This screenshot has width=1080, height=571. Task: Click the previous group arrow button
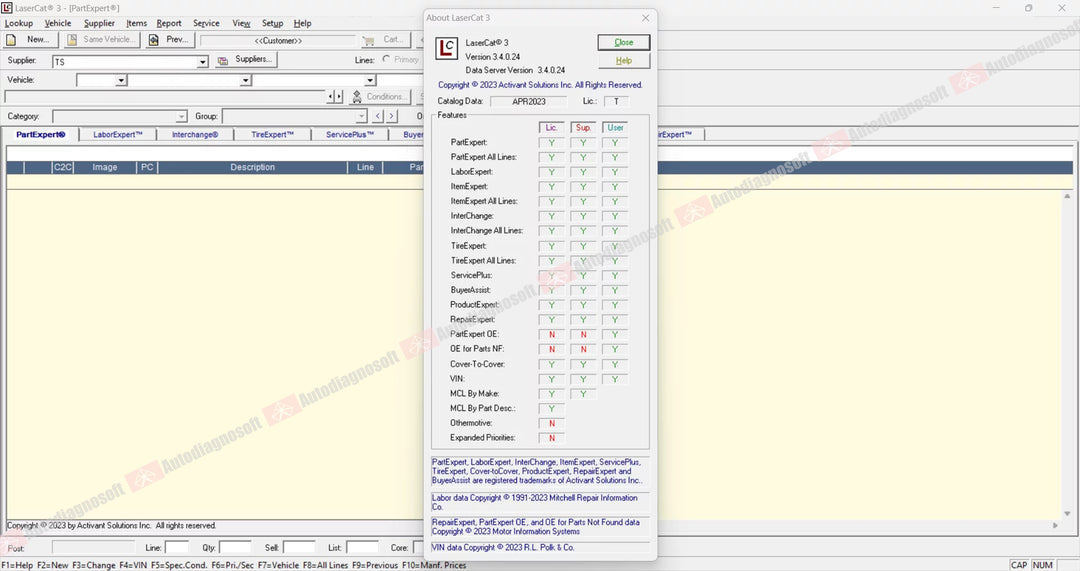[377, 116]
